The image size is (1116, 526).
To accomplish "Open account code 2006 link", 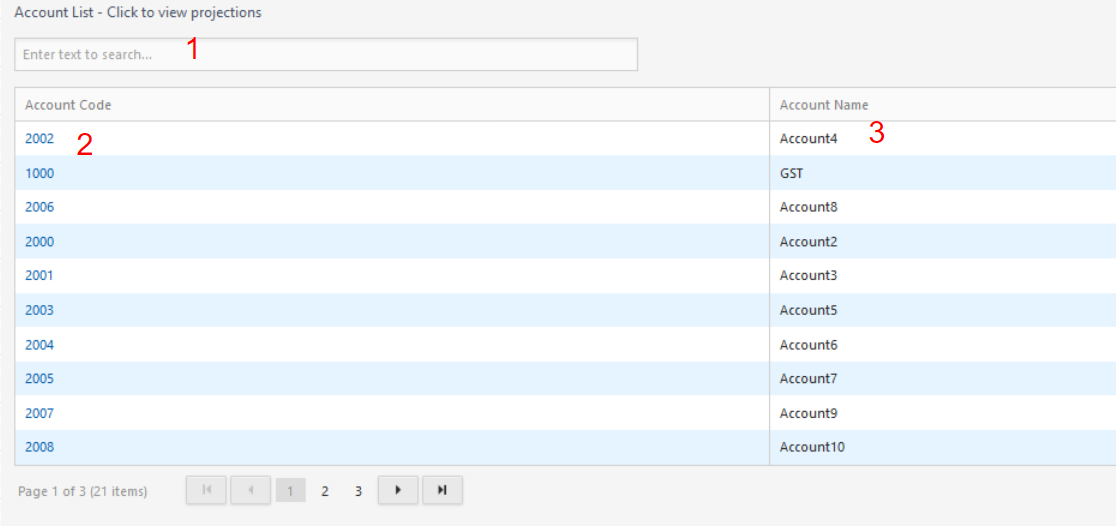I will (39, 207).
